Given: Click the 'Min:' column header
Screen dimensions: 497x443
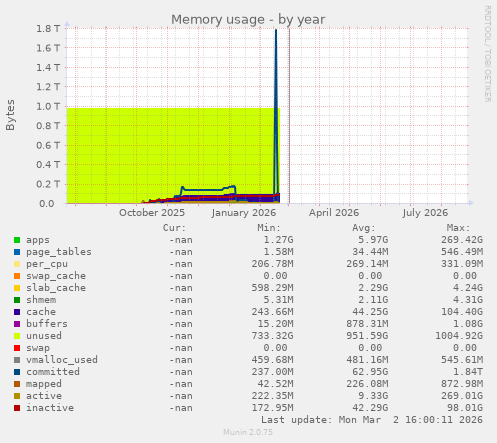Looking at the screenshot, I should (269, 228).
